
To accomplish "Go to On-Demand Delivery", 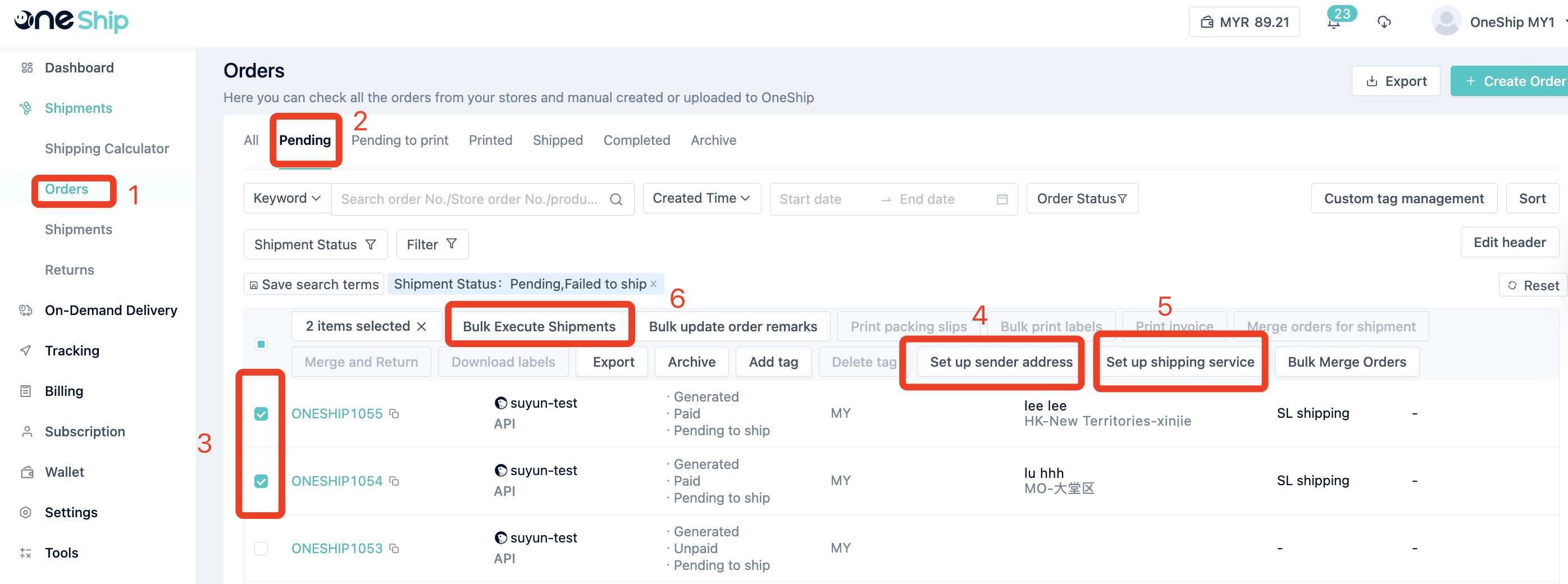I will click(x=111, y=310).
